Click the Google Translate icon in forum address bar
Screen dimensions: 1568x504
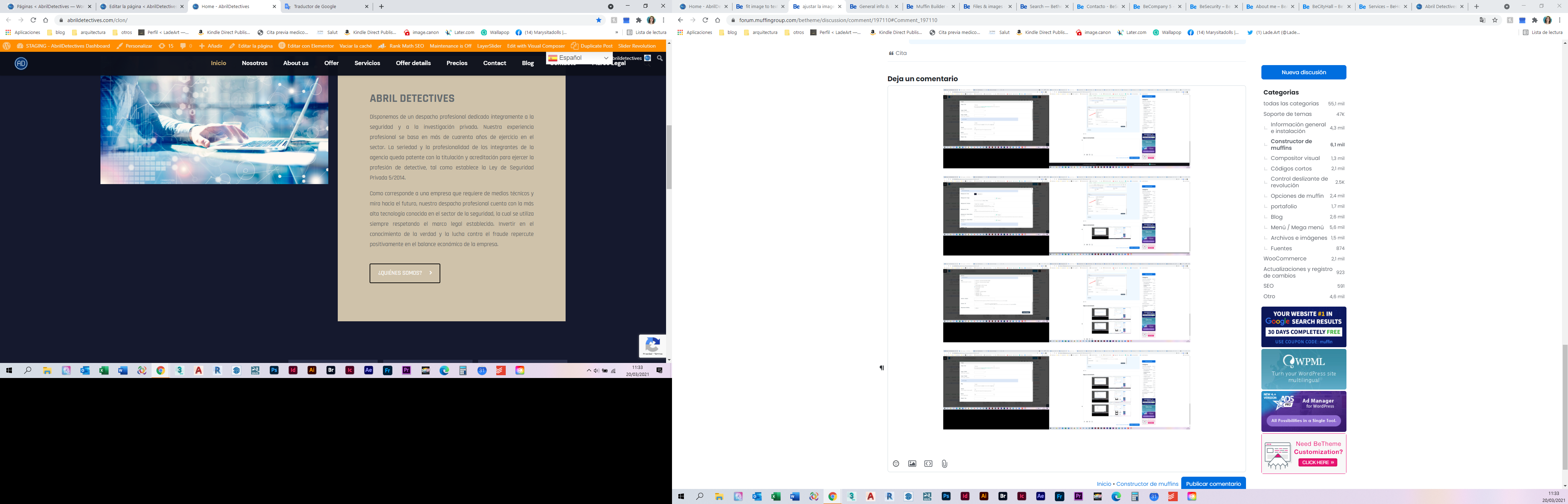1482,20
